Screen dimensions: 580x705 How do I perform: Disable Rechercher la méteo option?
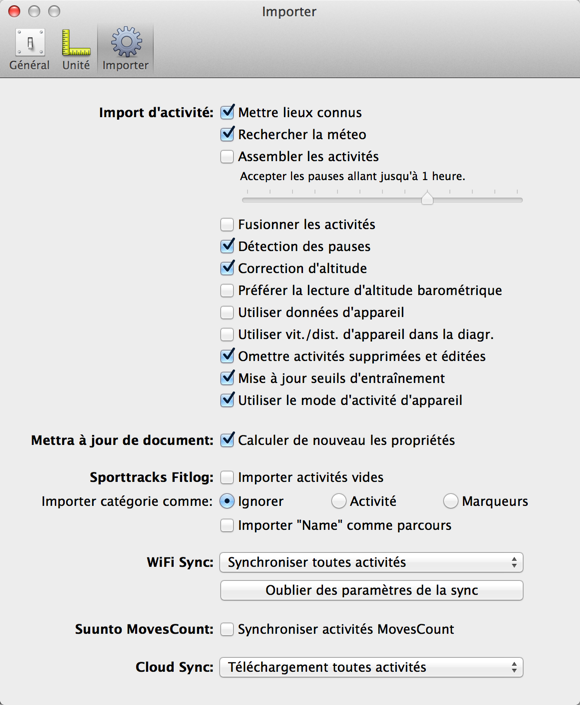pos(227,134)
